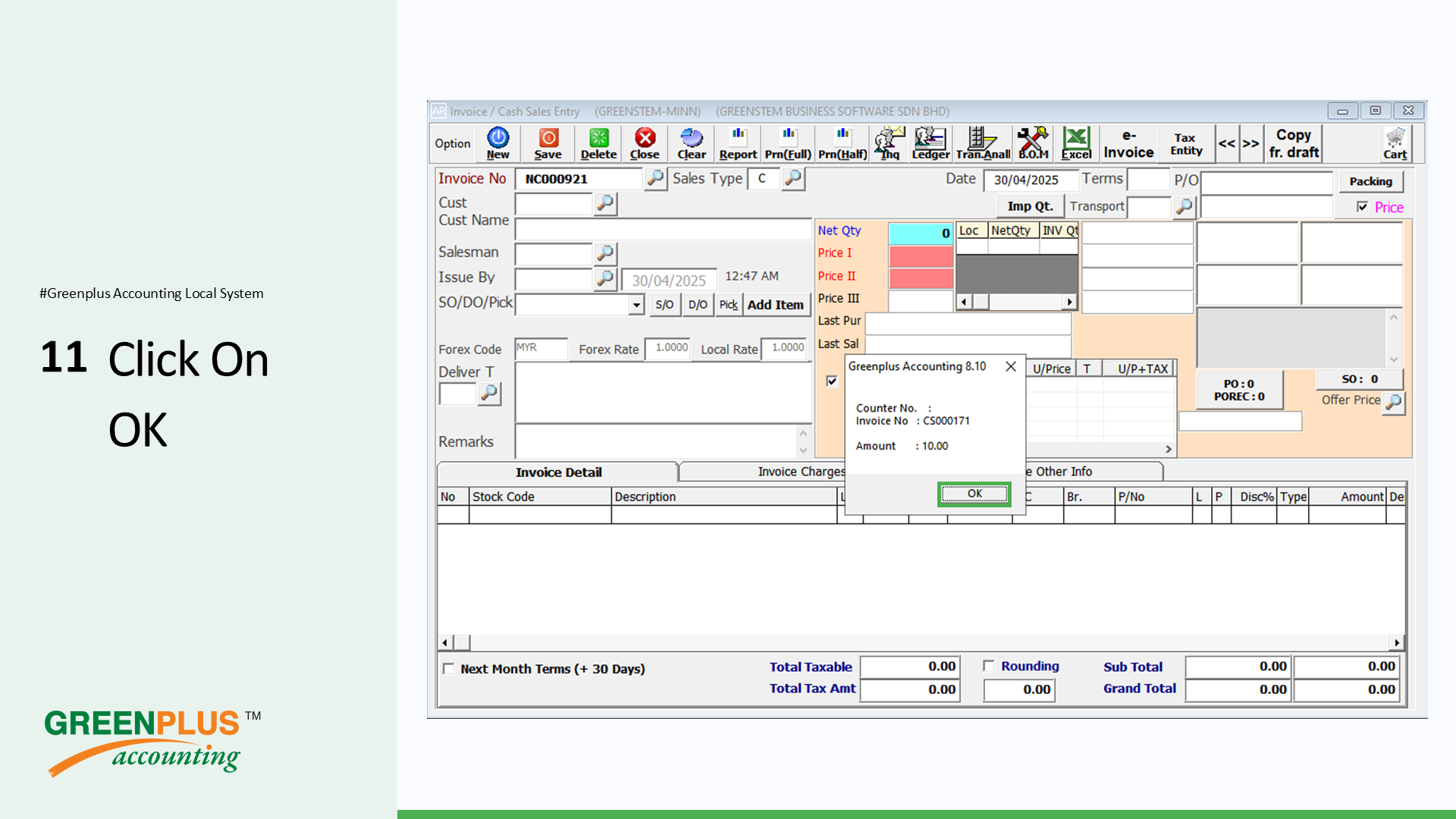
Task: Click the Save toolbar icon
Action: (x=548, y=143)
